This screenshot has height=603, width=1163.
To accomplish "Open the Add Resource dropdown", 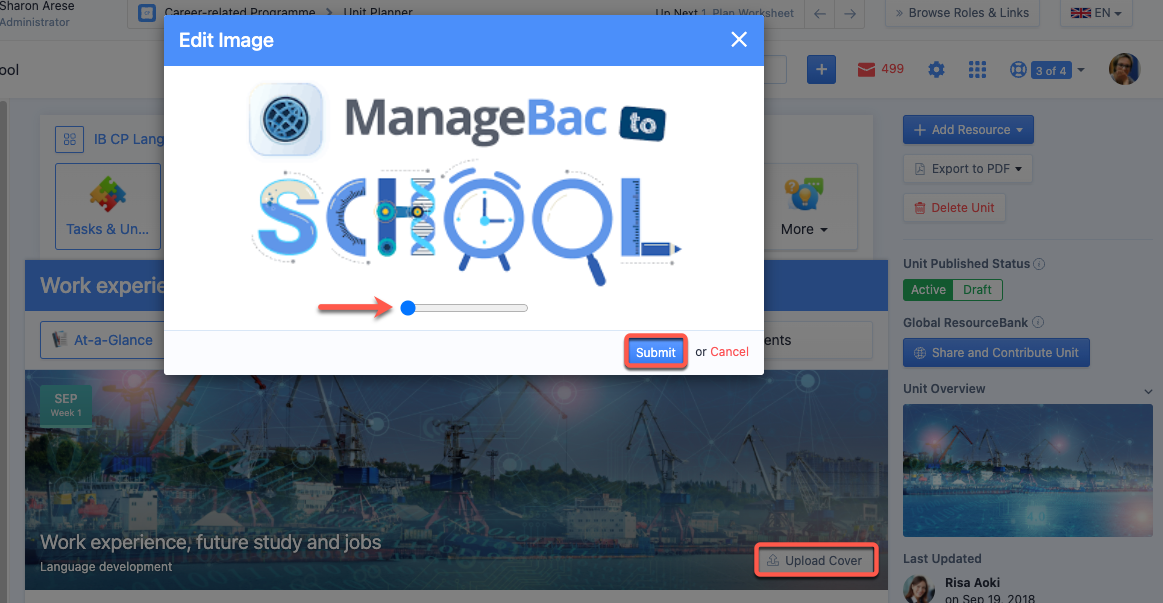I will [968, 130].
